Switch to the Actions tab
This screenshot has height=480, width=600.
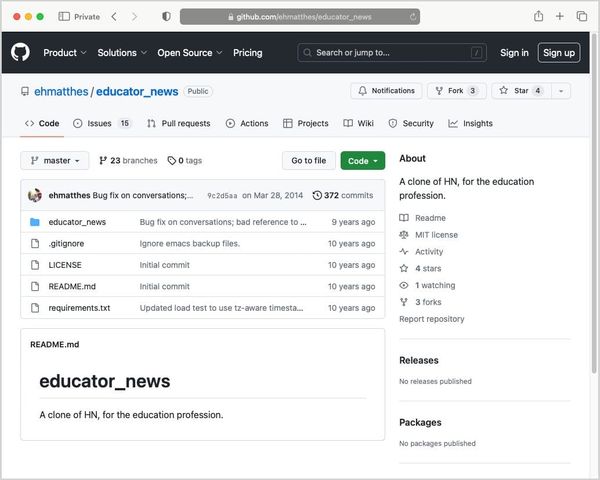tap(247, 123)
